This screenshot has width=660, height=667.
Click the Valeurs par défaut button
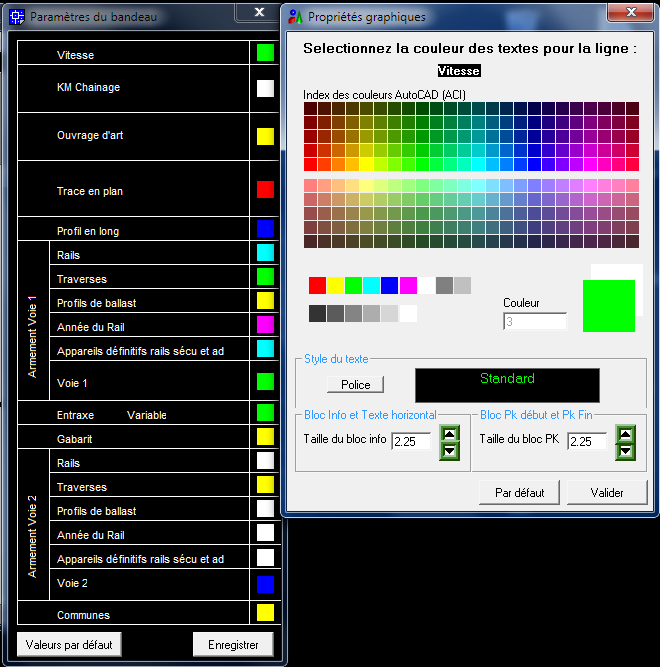[x=69, y=644]
